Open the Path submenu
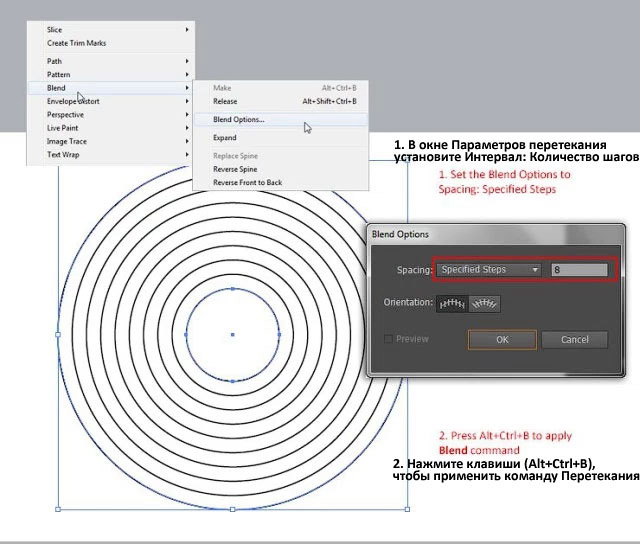640x544 pixels. pos(111,61)
